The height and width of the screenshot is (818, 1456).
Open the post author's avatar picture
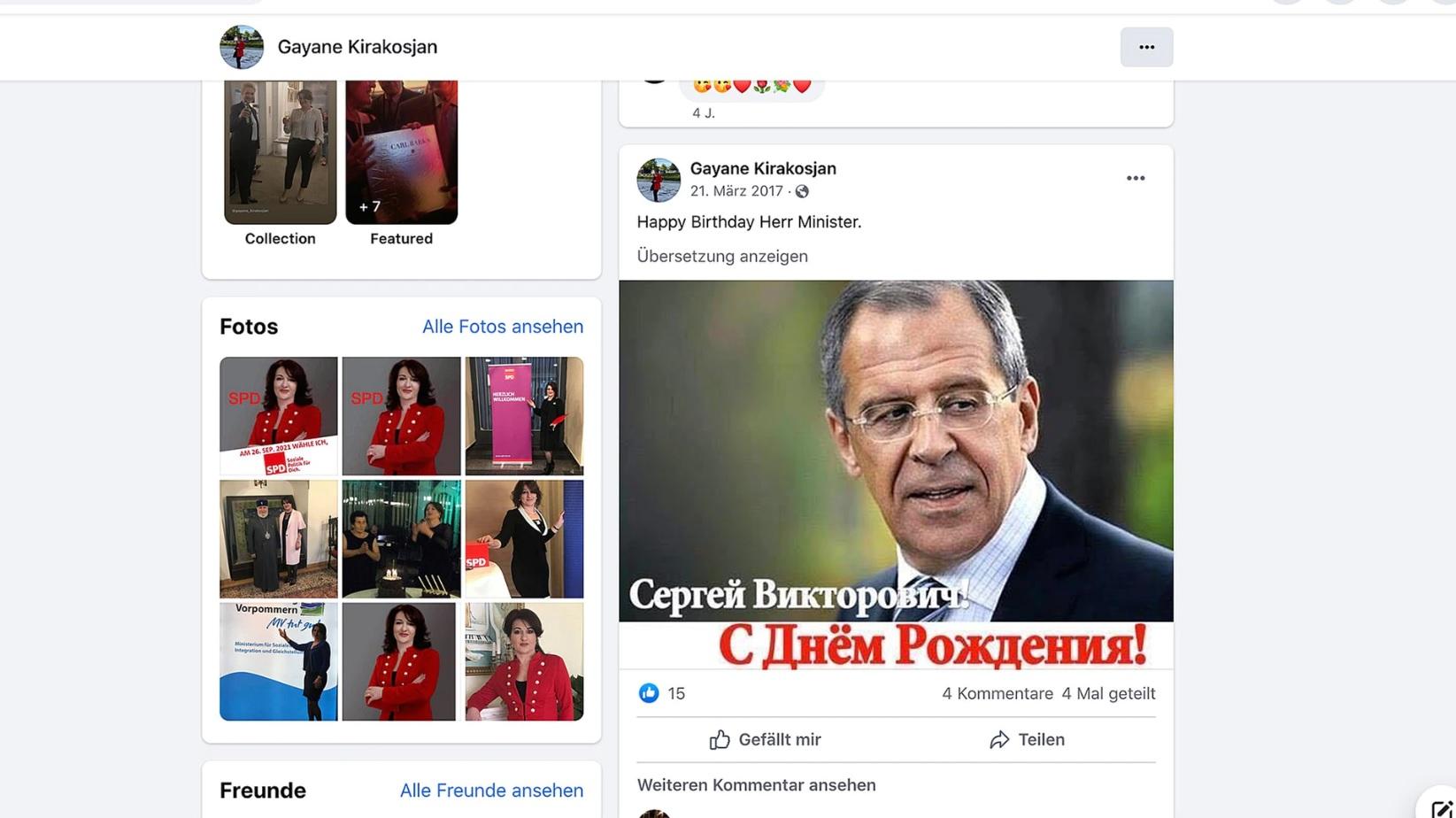point(659,180)
